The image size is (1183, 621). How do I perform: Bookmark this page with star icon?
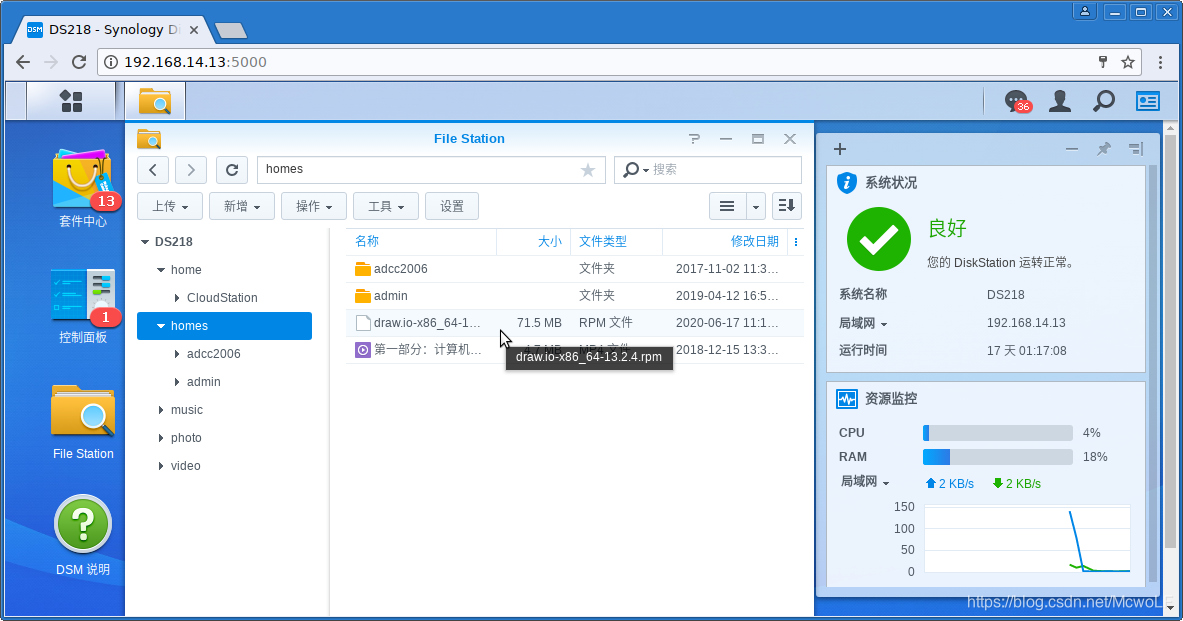[1128, 62]
